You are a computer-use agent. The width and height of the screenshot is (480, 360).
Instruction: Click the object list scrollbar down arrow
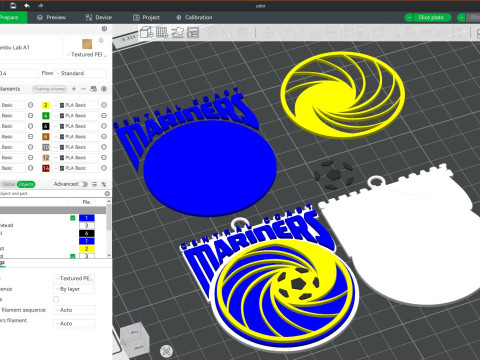pos(109,255)
